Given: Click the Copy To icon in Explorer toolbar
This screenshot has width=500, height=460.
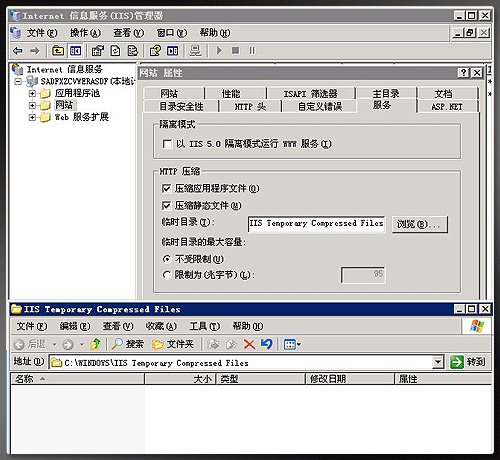Looking at the screenshot, I should [231, 344].
